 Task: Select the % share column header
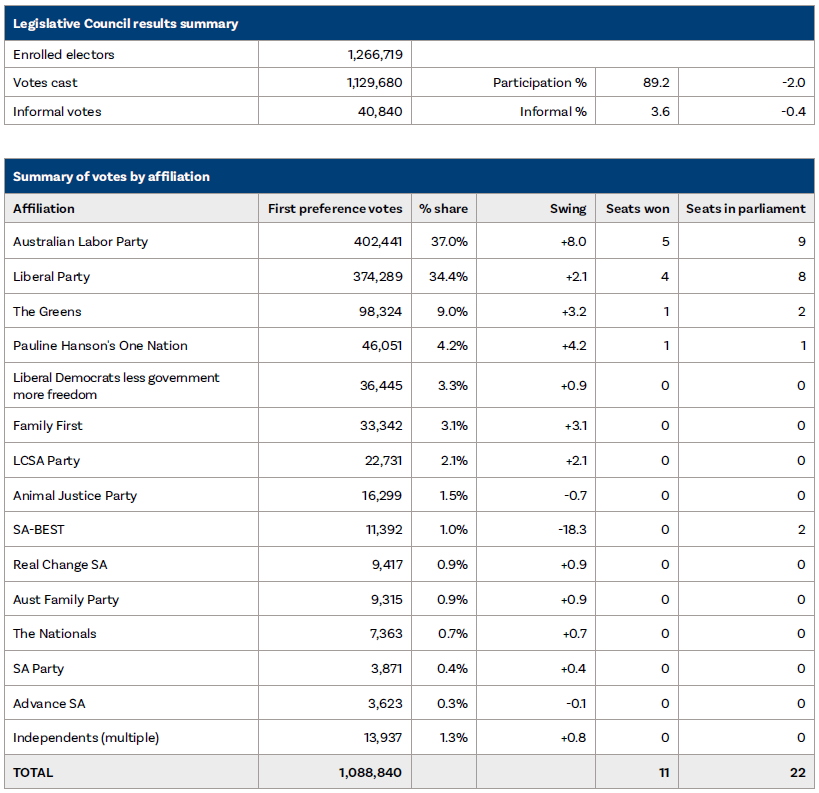443,208
